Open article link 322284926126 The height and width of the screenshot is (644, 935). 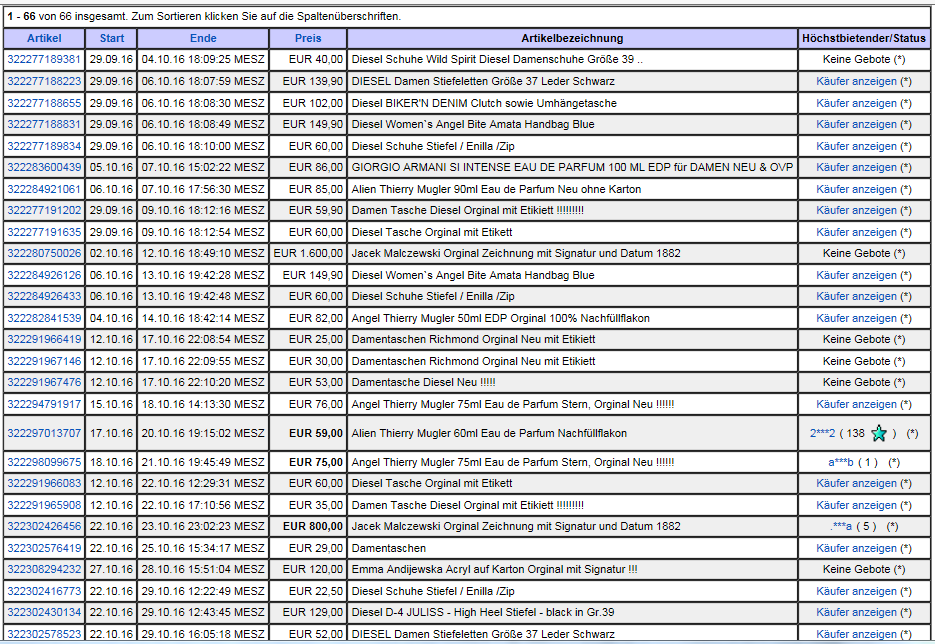point(44,275)
